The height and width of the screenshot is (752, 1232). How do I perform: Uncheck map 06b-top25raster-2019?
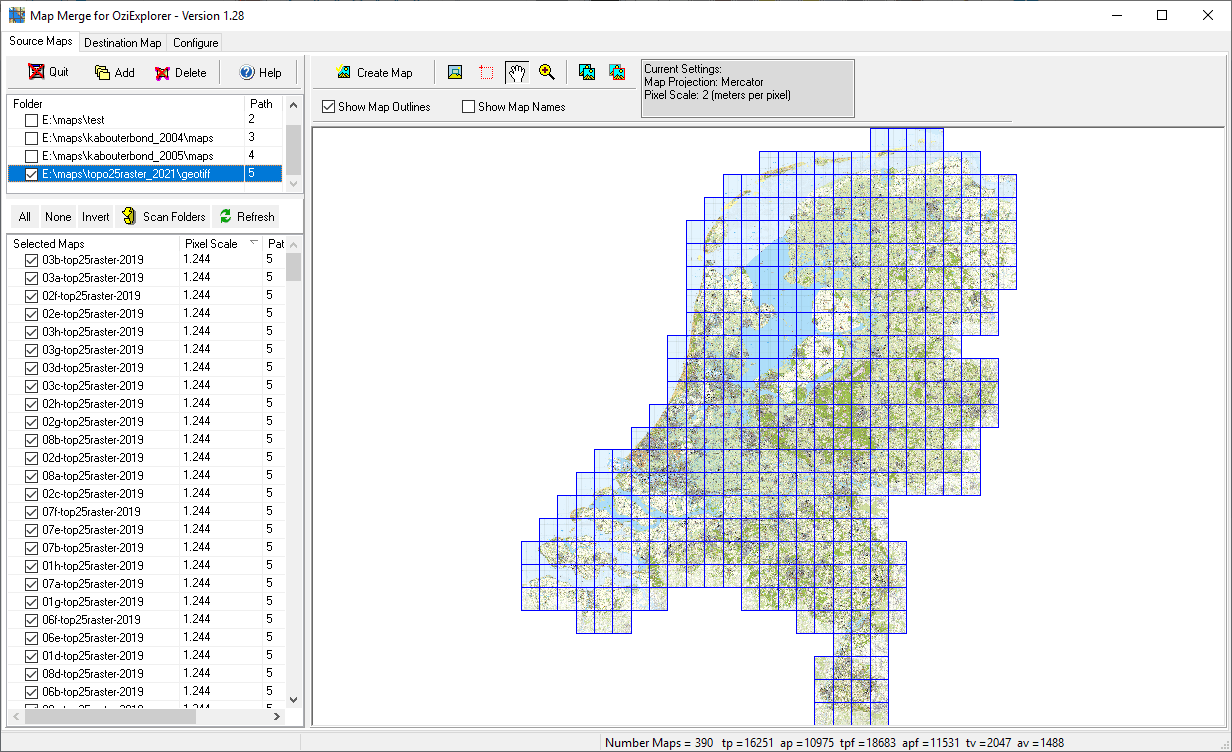[x=31, y=692]
